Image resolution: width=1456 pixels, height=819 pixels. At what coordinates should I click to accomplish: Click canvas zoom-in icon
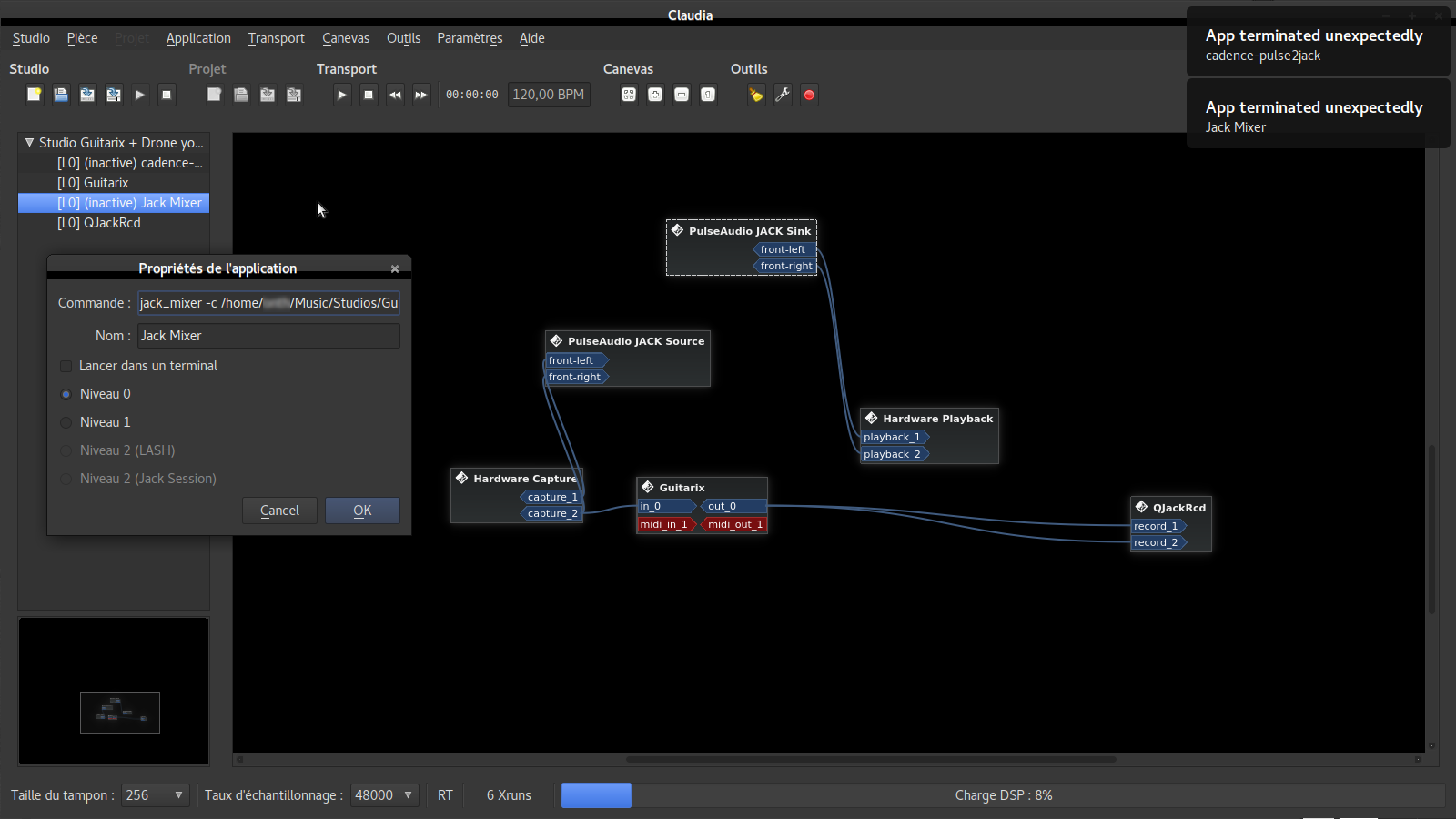click(655, 95)
